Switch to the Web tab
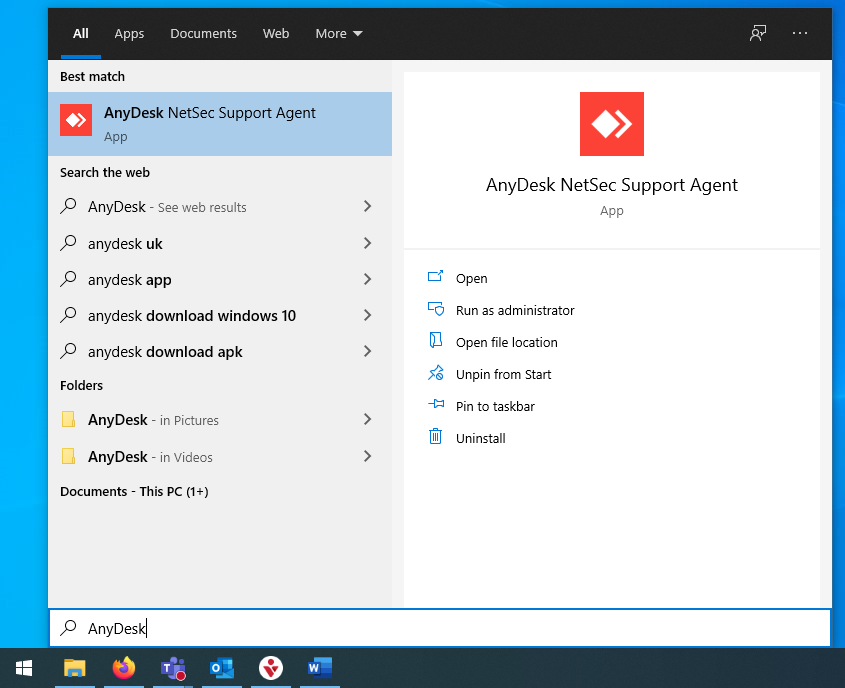The width and height of the screenshot is (845, 688). (276, 33)
